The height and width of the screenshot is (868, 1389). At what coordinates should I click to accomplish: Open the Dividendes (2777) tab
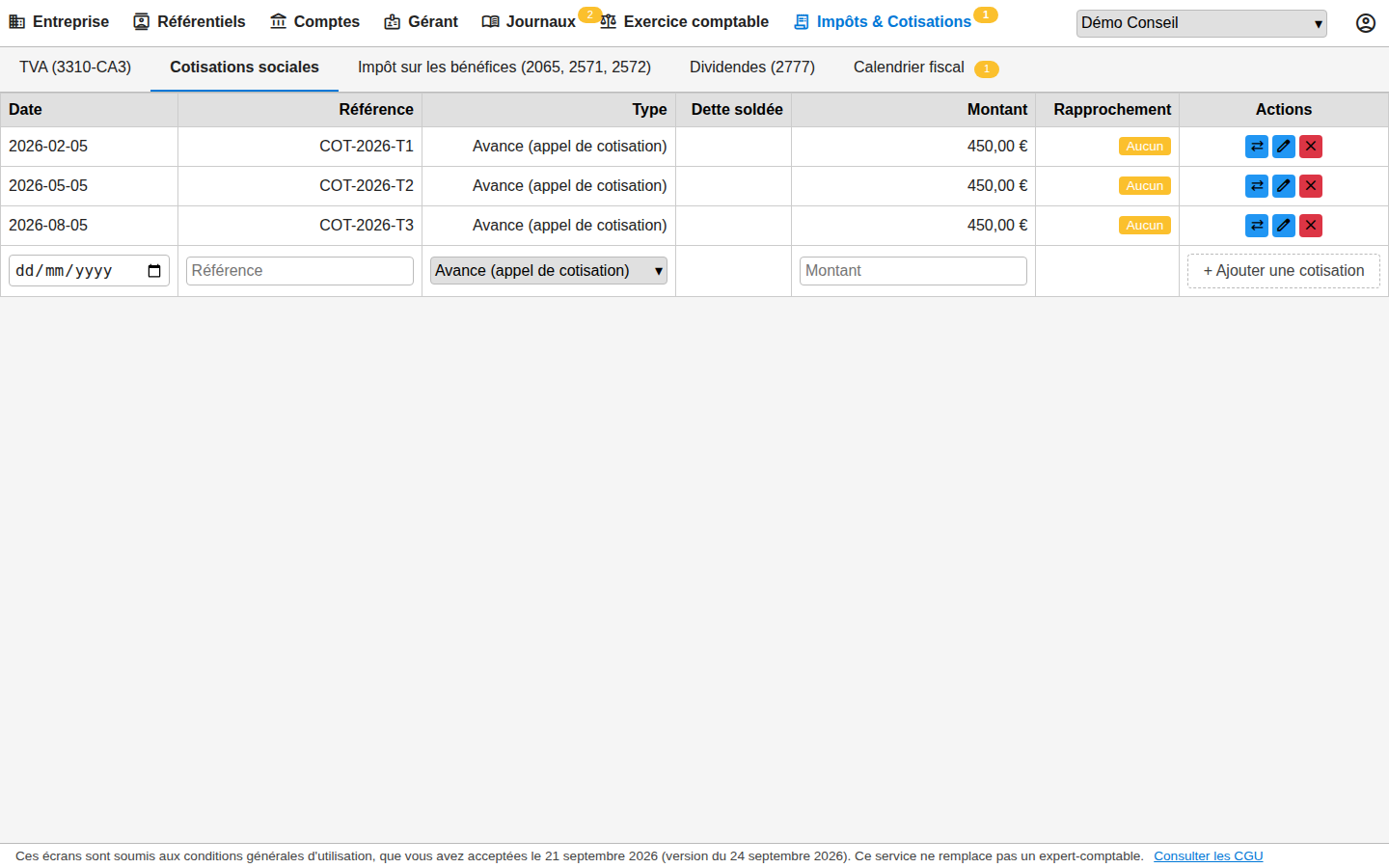752,68
